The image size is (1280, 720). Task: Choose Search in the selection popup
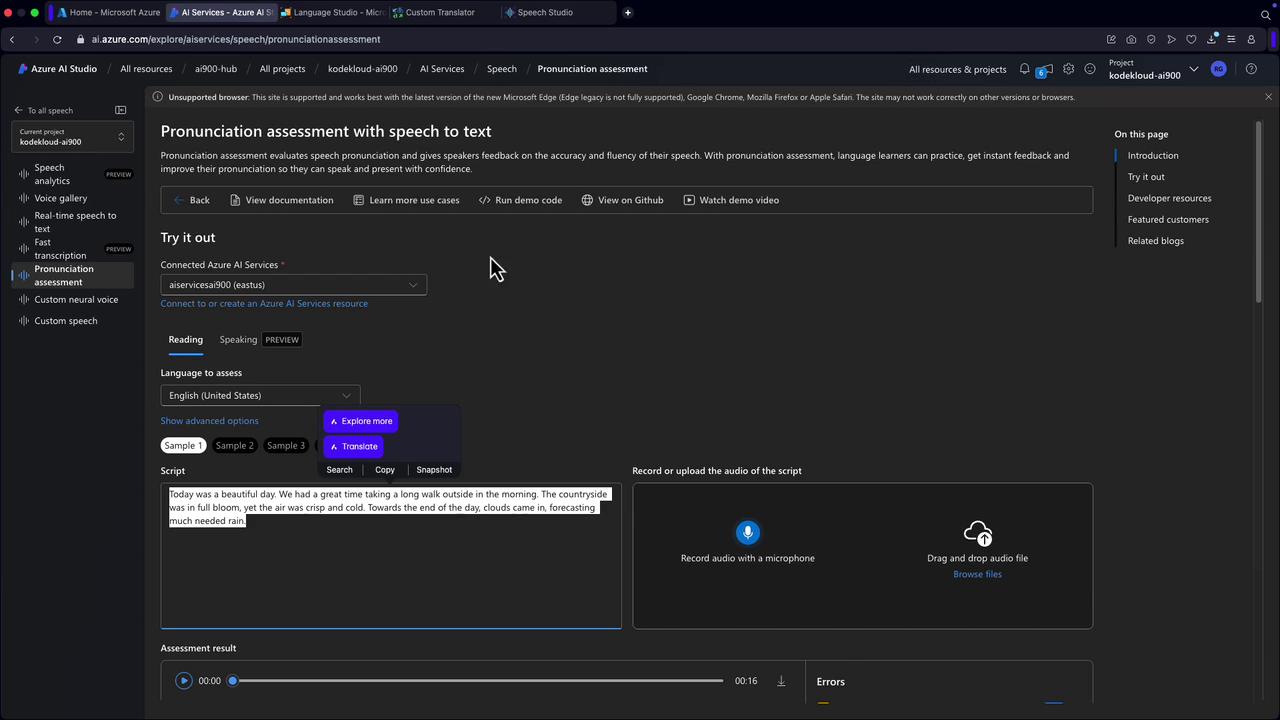pos(339,470)
